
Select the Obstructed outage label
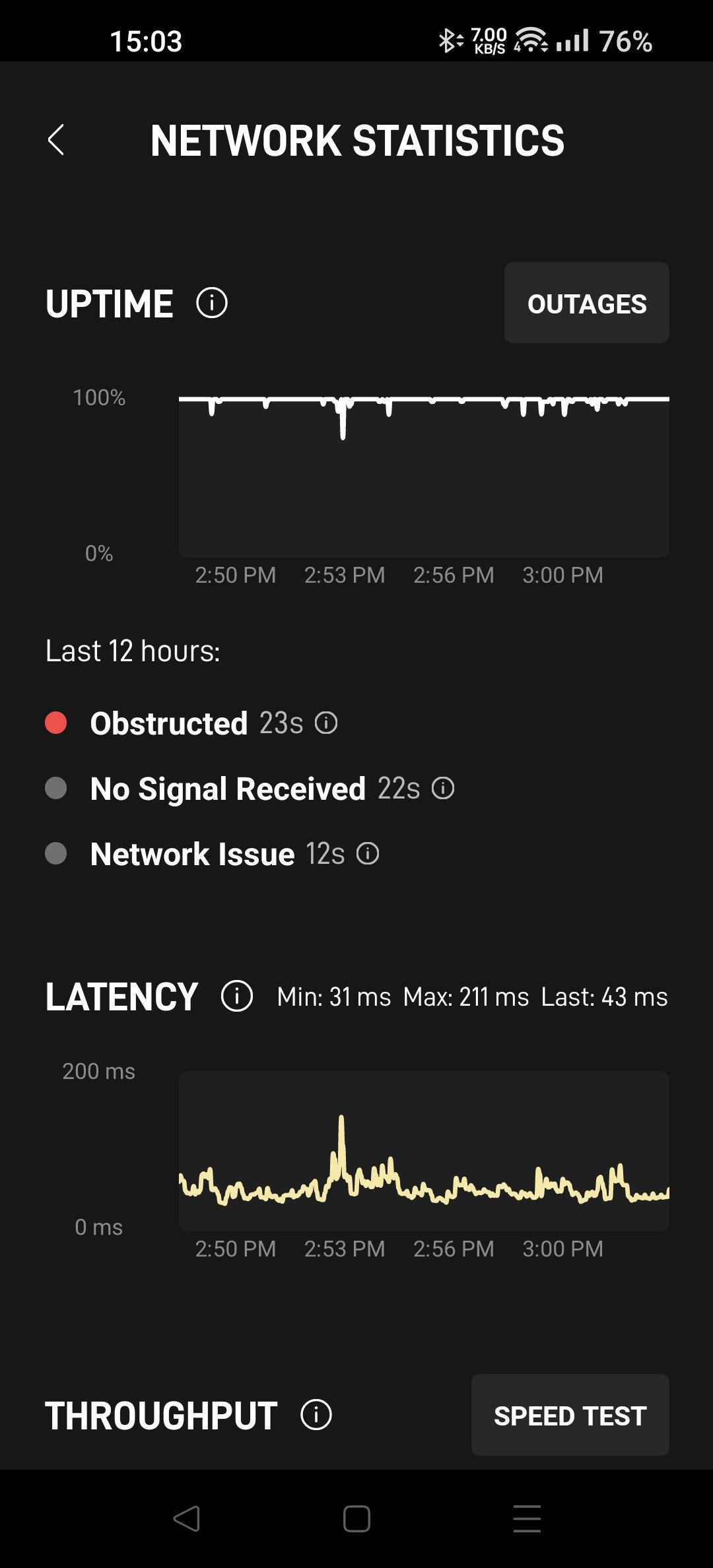coord(169,723)
